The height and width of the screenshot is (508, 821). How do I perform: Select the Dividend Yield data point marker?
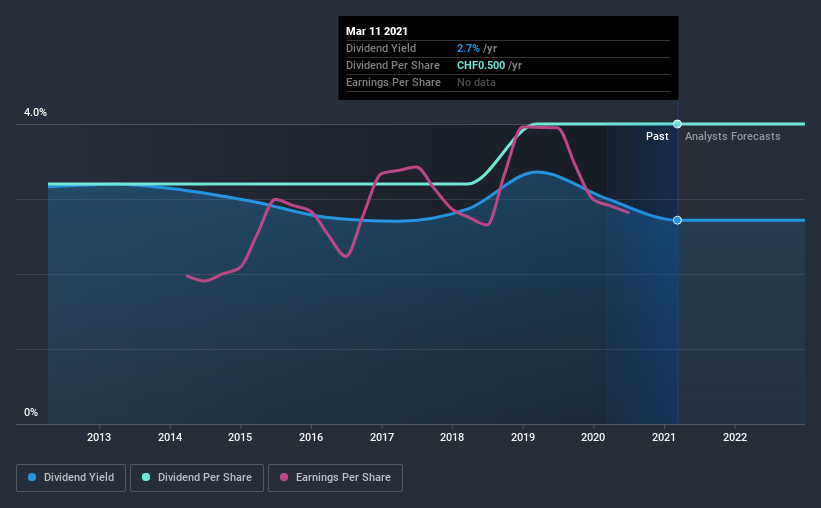tap(678, 220)
